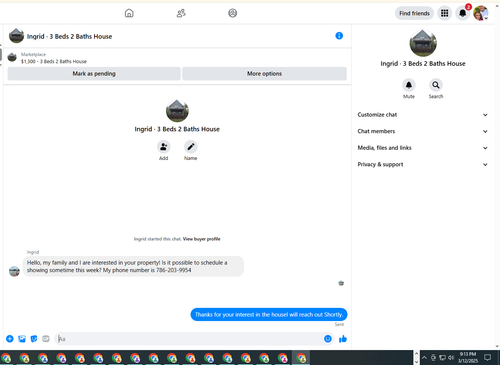500x365 pixels.
Task: Go to the Facebook Home icon
Action: (129, 13)
